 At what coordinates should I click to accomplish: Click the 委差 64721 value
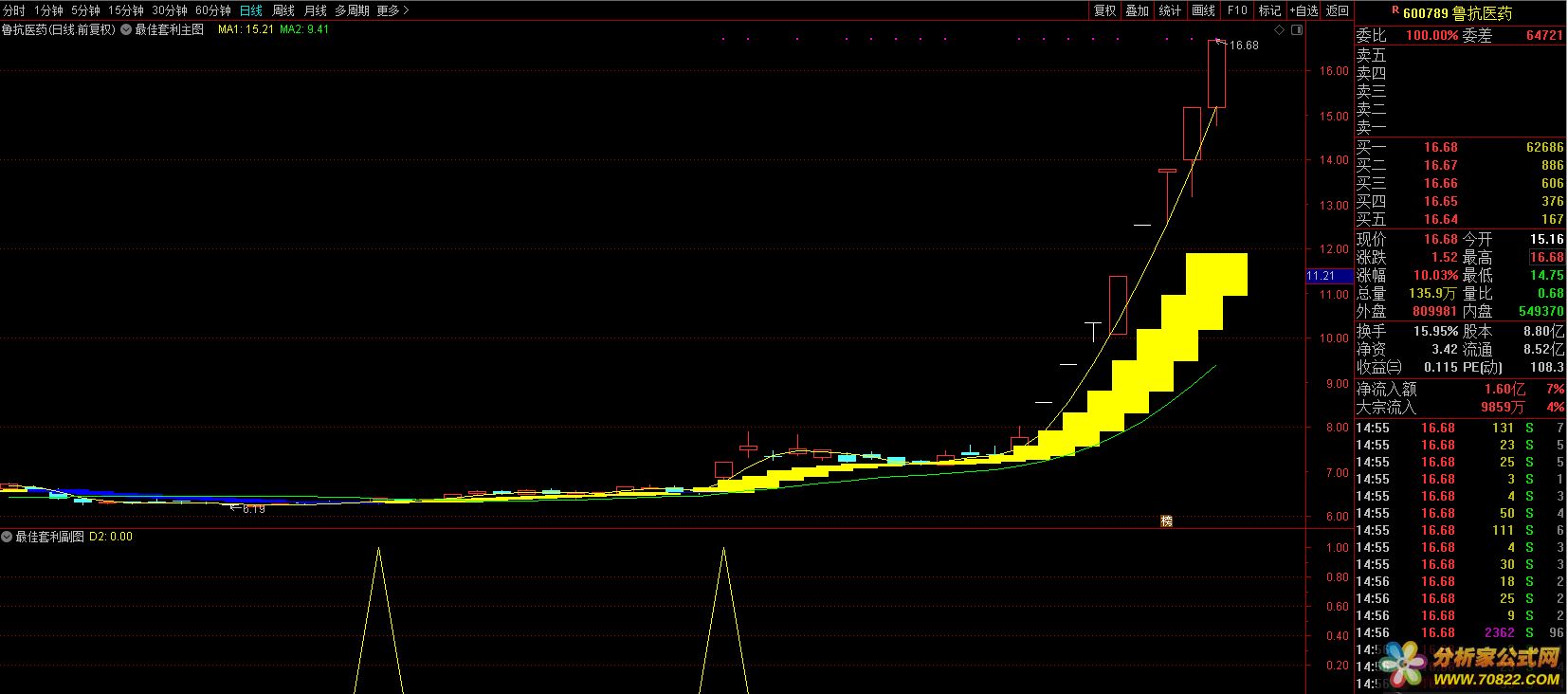pyautogui.click(x=1544, y=35)
